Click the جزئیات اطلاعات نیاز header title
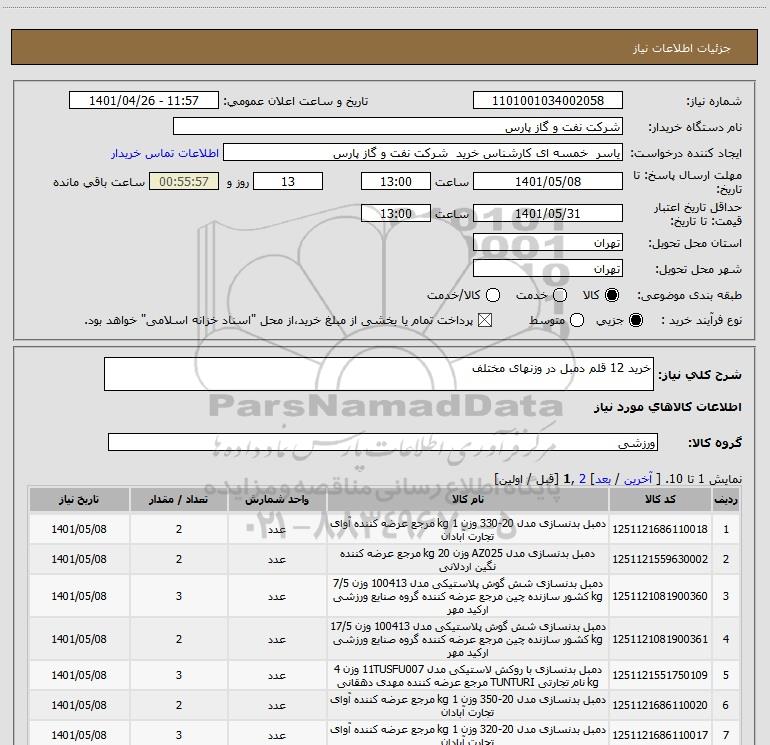This screenshot has width=770, height=745. pos(682,48)
